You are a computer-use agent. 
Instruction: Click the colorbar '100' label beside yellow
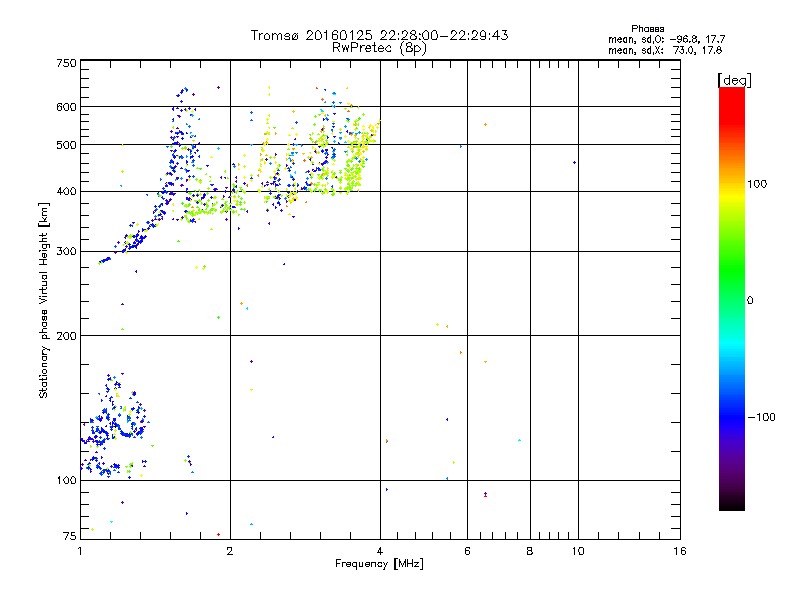pyautogui.click(x=757, y=184)
